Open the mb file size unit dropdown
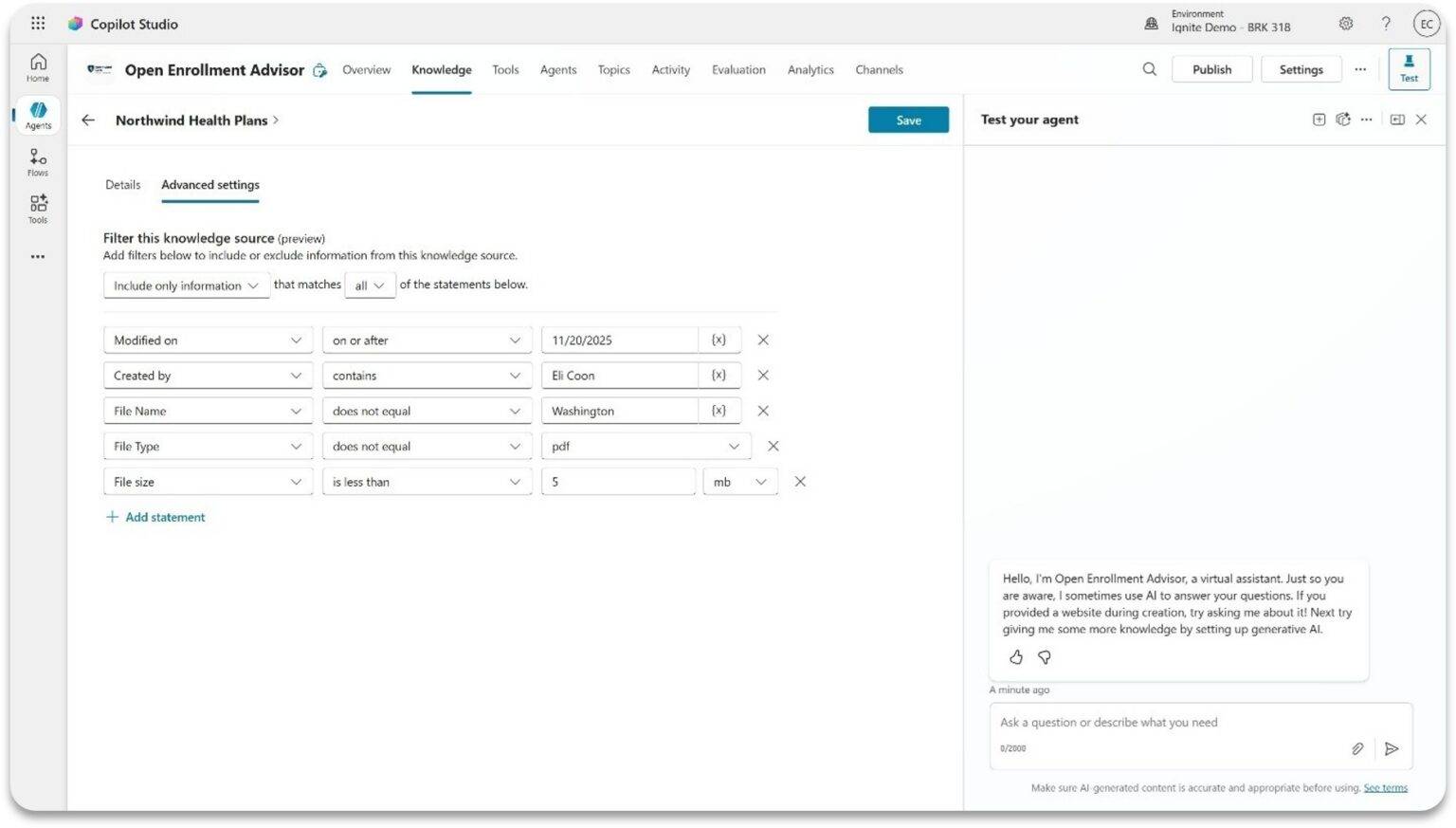 coord(739,482)
